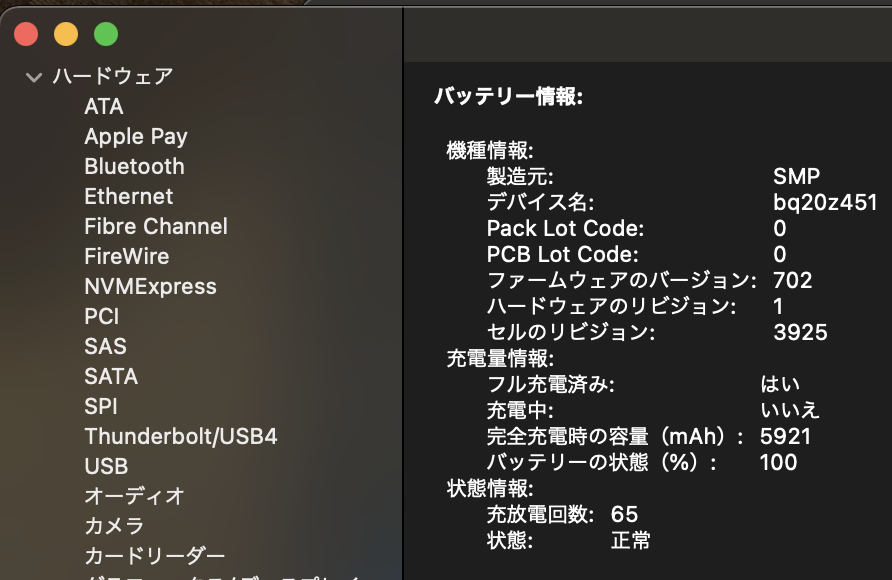Select SAS in the sidebar
The width and height of the screenshot is (892, 580).
(105, 347)
